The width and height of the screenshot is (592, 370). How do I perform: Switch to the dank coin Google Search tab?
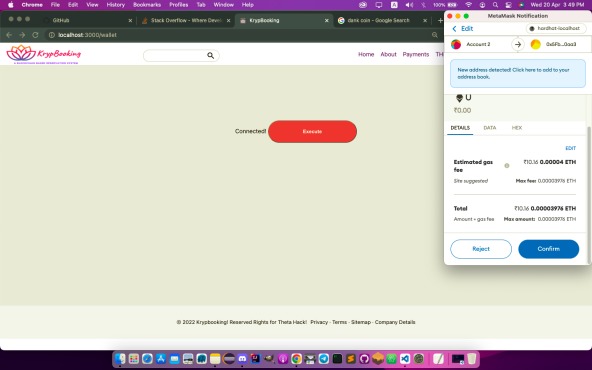pyautogui.click(x=382, y=20)
